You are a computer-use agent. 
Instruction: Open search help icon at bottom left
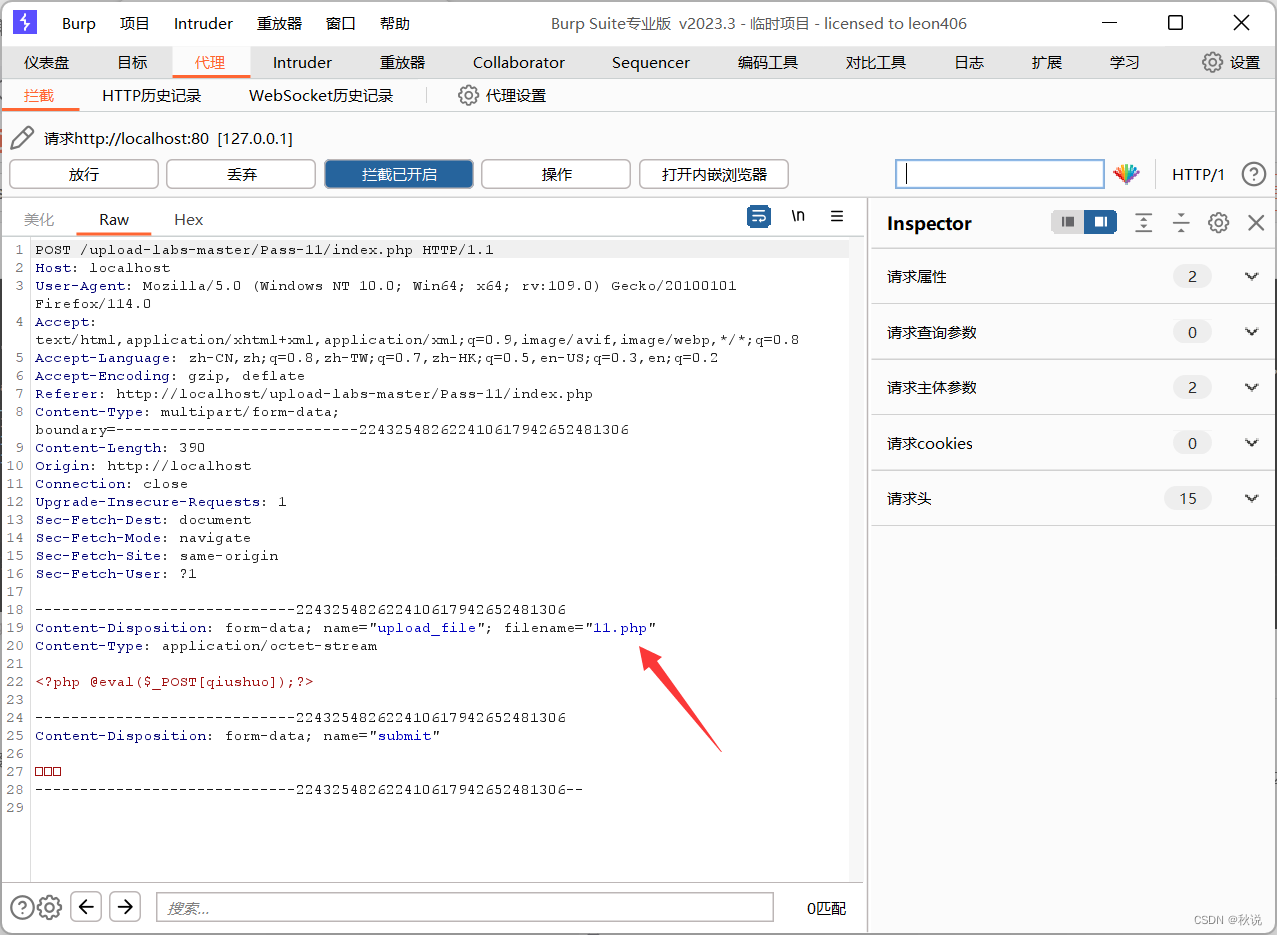[22, 907]
